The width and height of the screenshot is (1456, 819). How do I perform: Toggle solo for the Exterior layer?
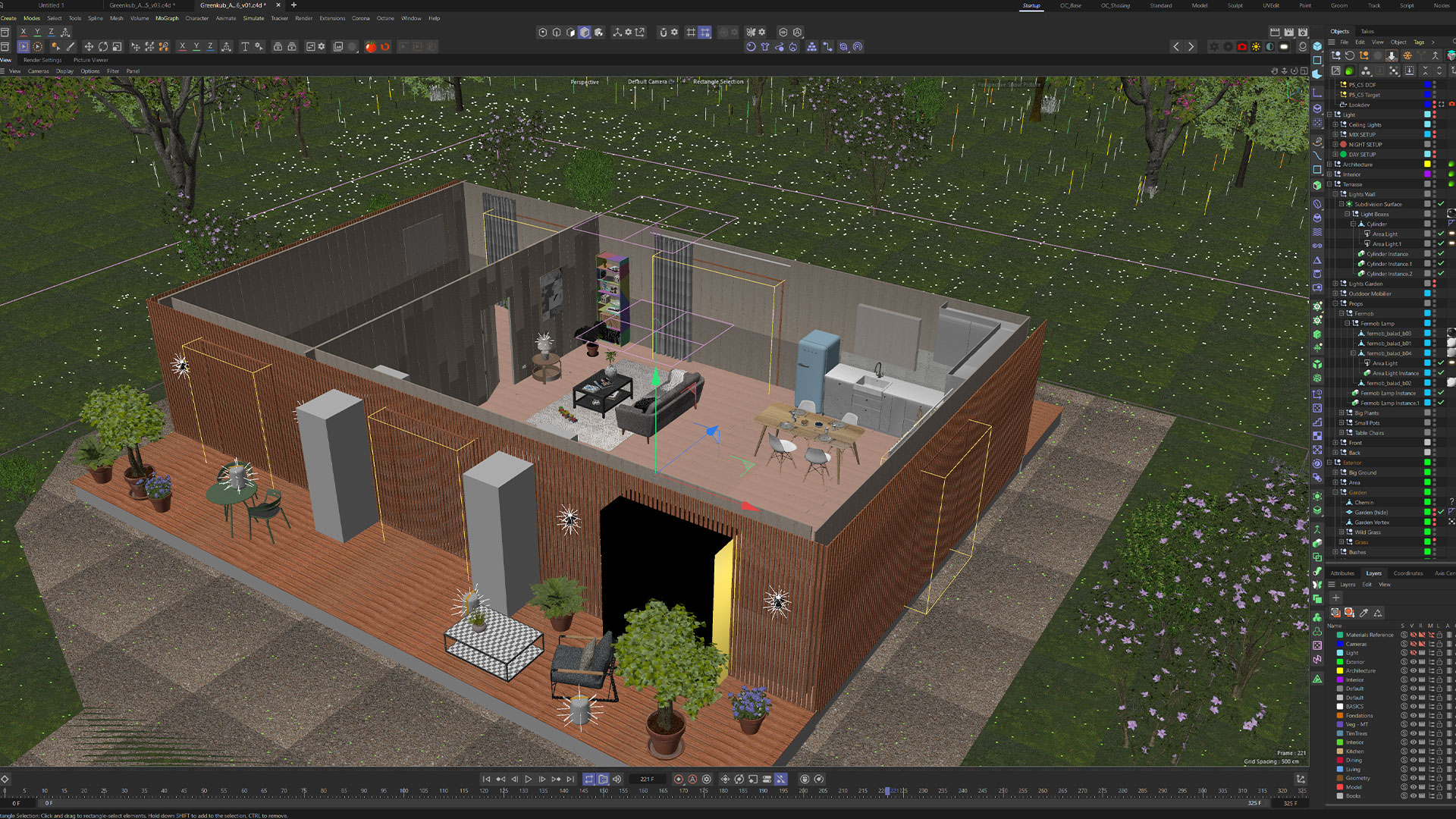click(1404, 662)
